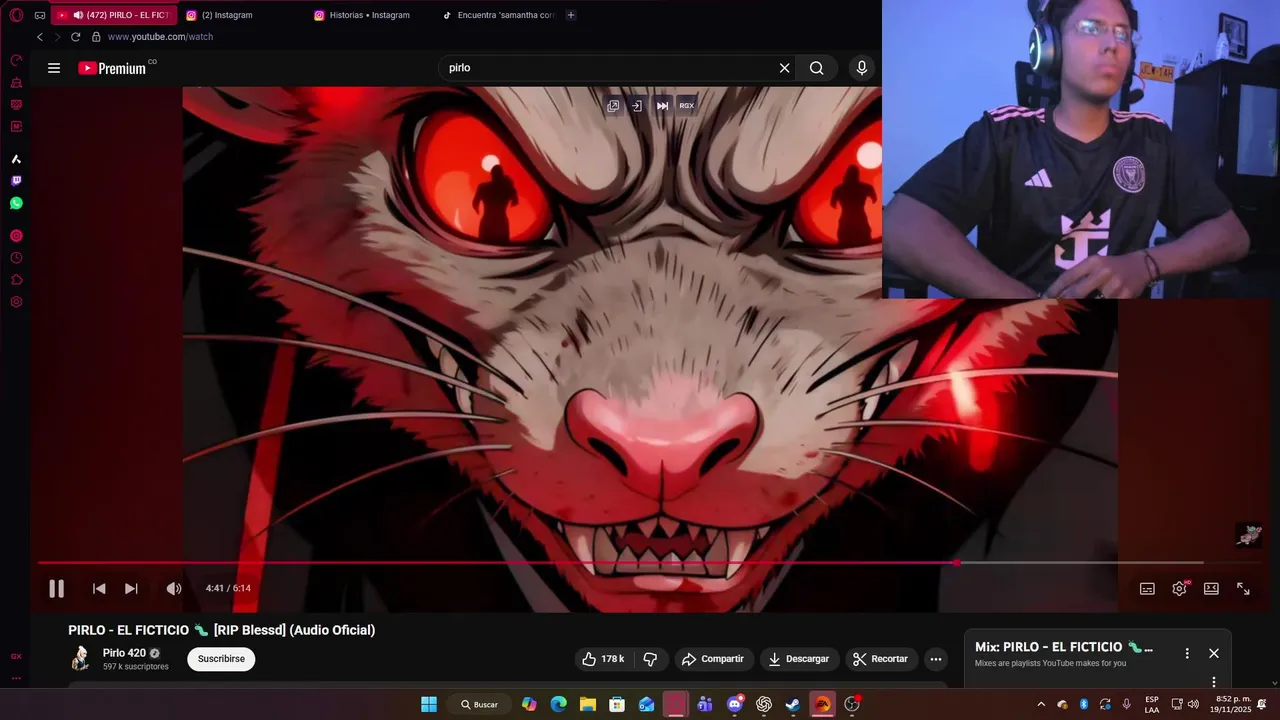Open Discord from the taskbar
The width and height of the screenshot is (1280, 720).
(x=735, y=704)
